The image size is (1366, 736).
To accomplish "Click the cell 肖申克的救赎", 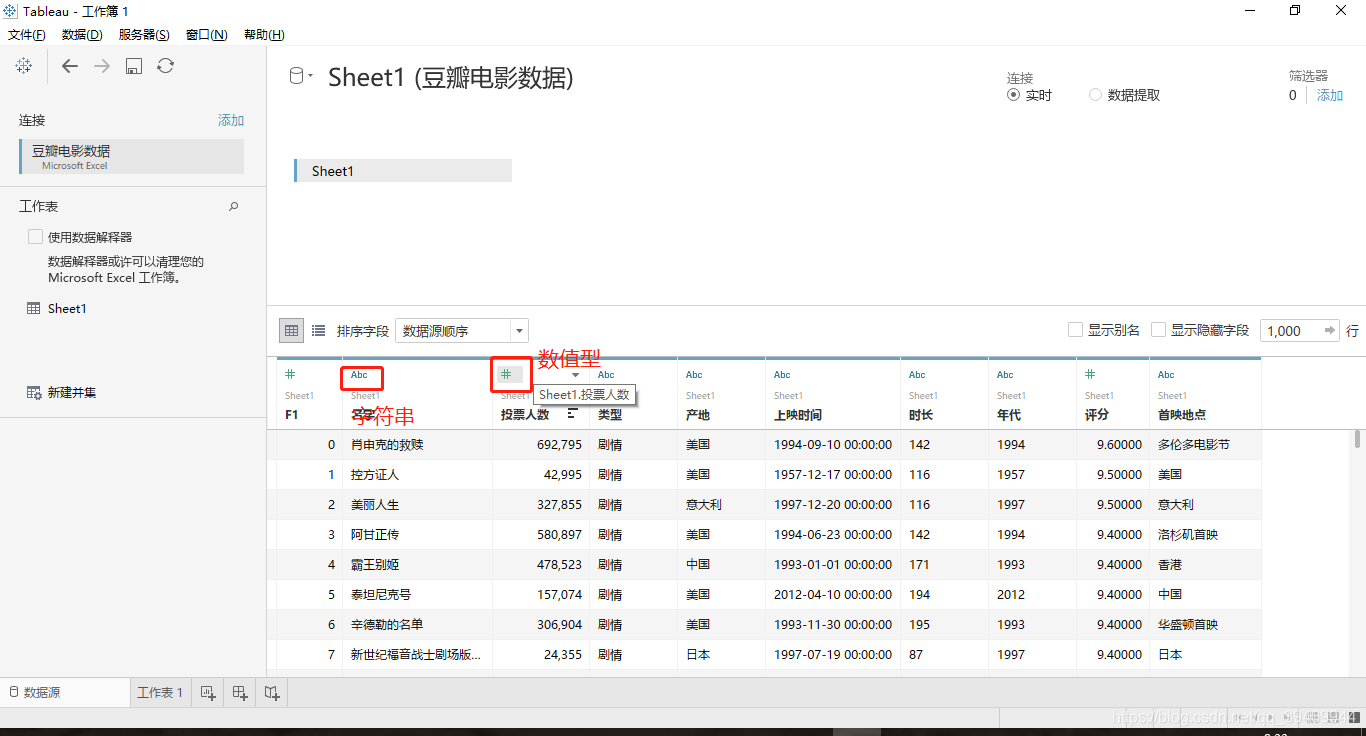I will coord(387,444).
